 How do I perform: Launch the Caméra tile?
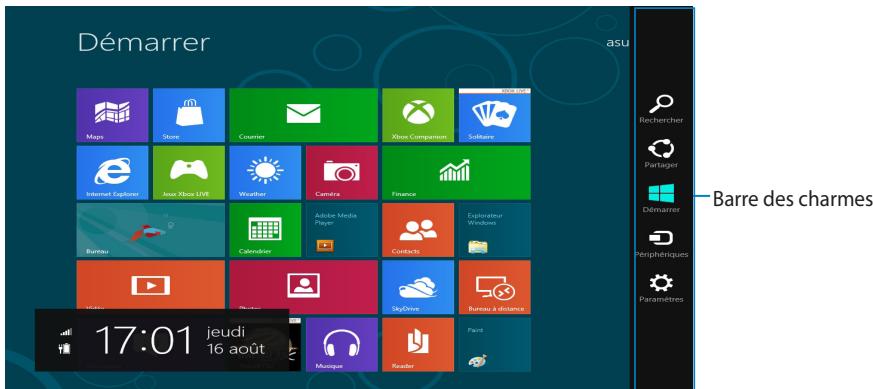pyautogui.click(x=342, y=173)
